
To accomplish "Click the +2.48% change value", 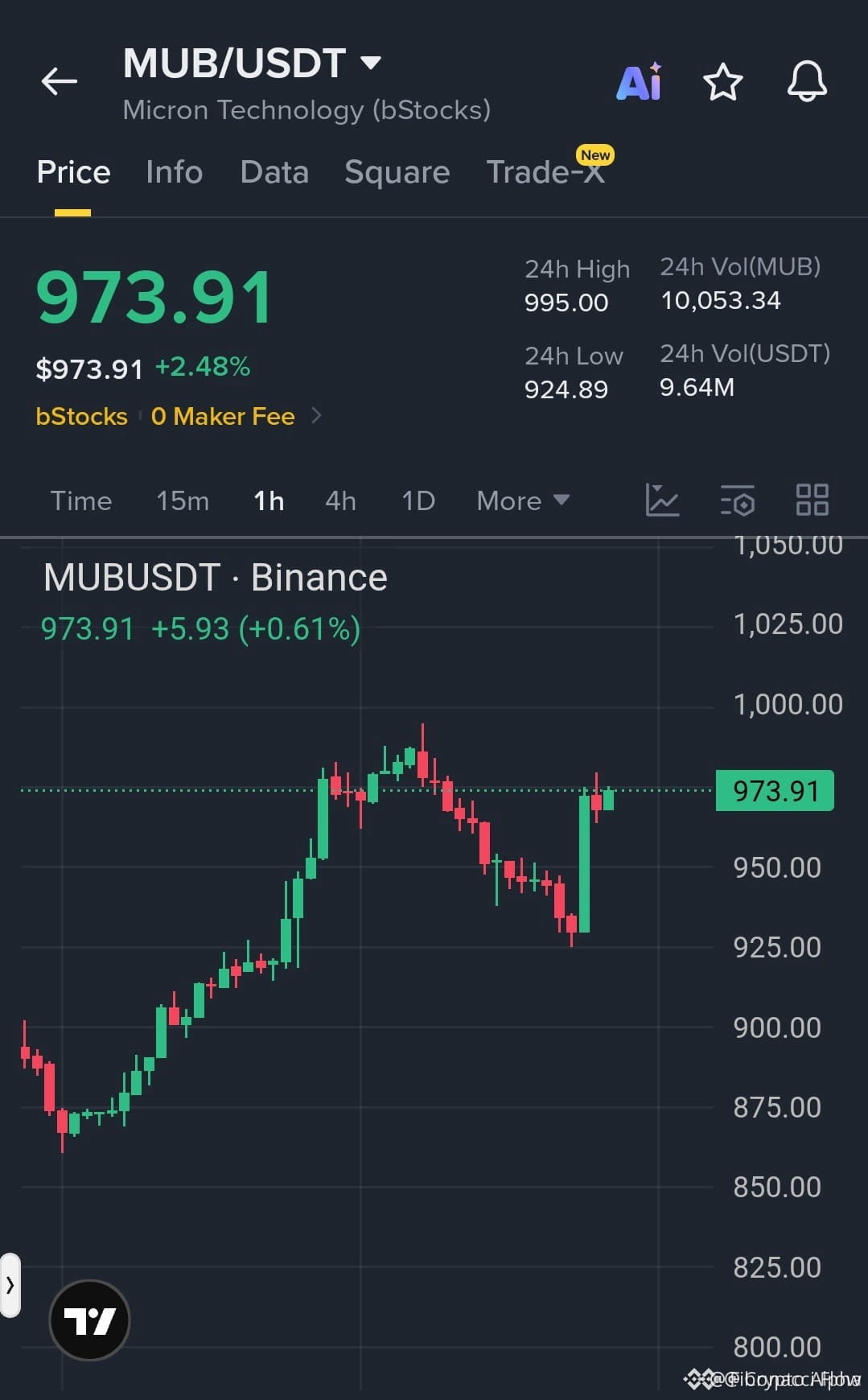I will [x=203, y=367].
